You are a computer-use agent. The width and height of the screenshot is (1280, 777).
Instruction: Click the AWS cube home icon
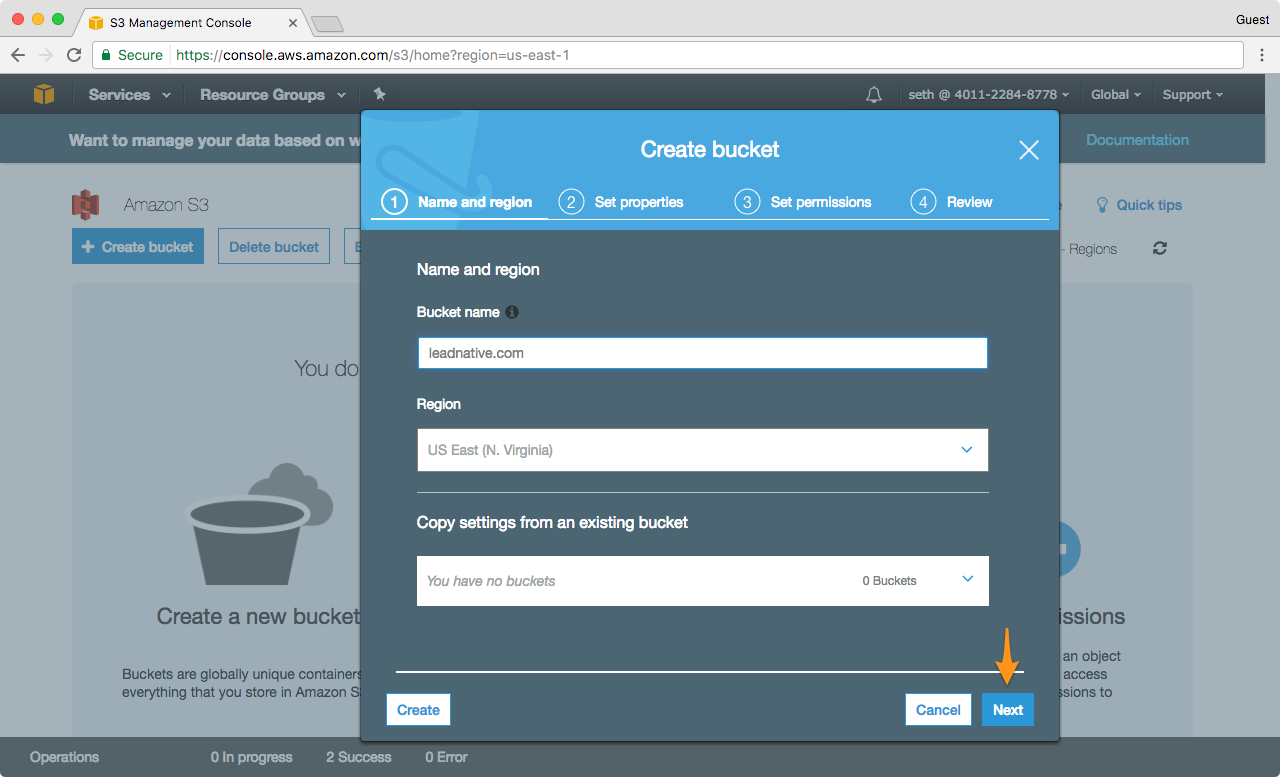(44, 94)
